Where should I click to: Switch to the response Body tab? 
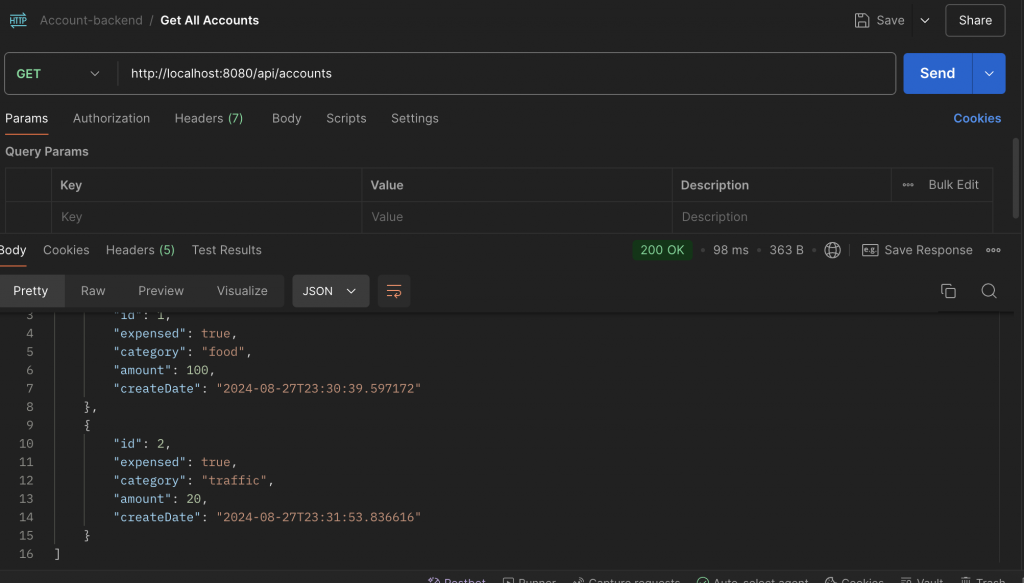point(13,251)
